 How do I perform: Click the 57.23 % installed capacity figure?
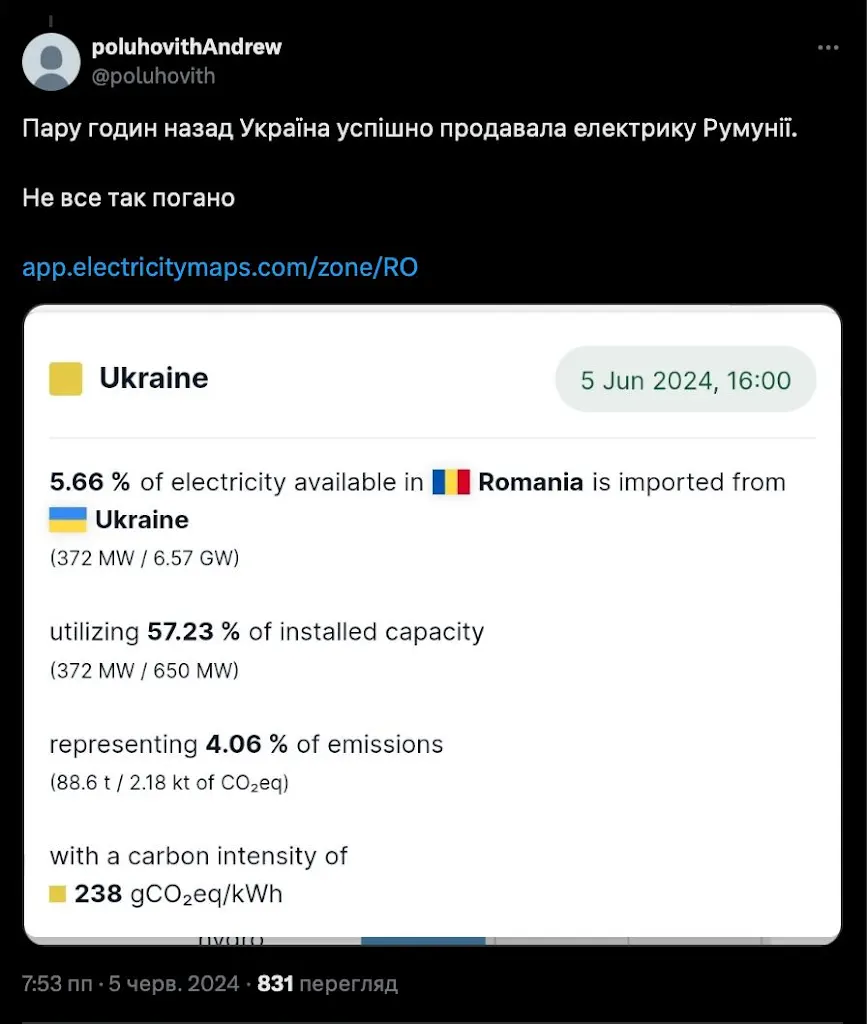[193, 632]
